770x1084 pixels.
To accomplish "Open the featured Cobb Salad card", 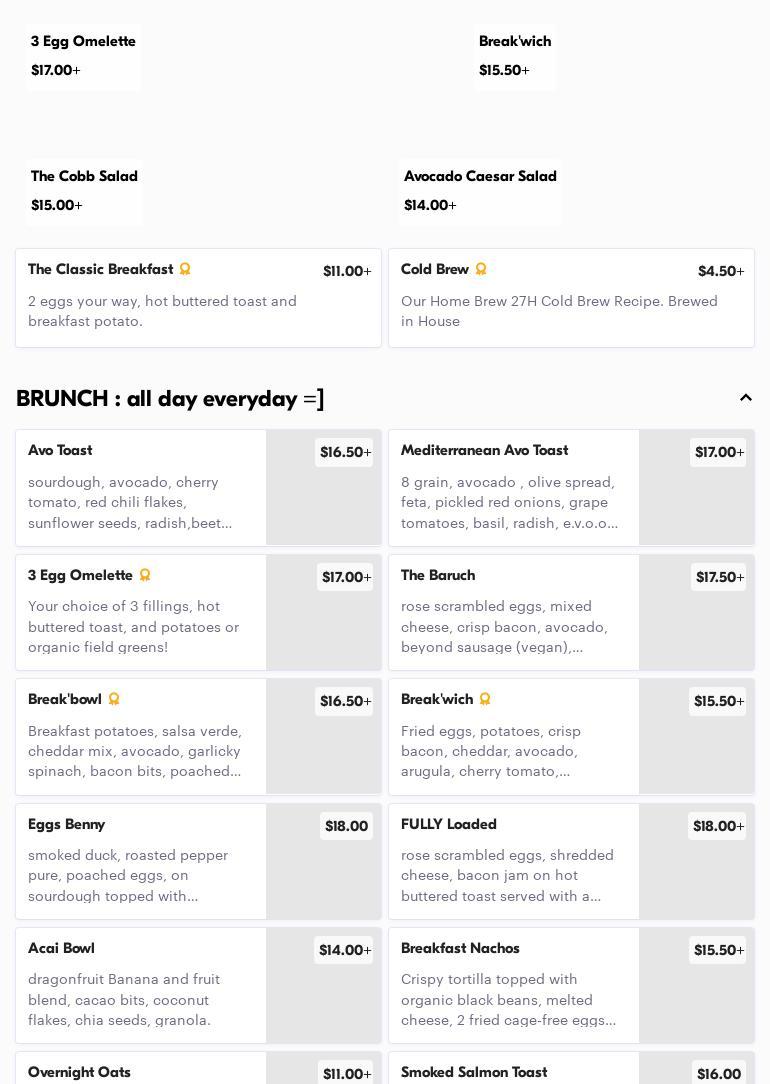I will coord(84,190).
